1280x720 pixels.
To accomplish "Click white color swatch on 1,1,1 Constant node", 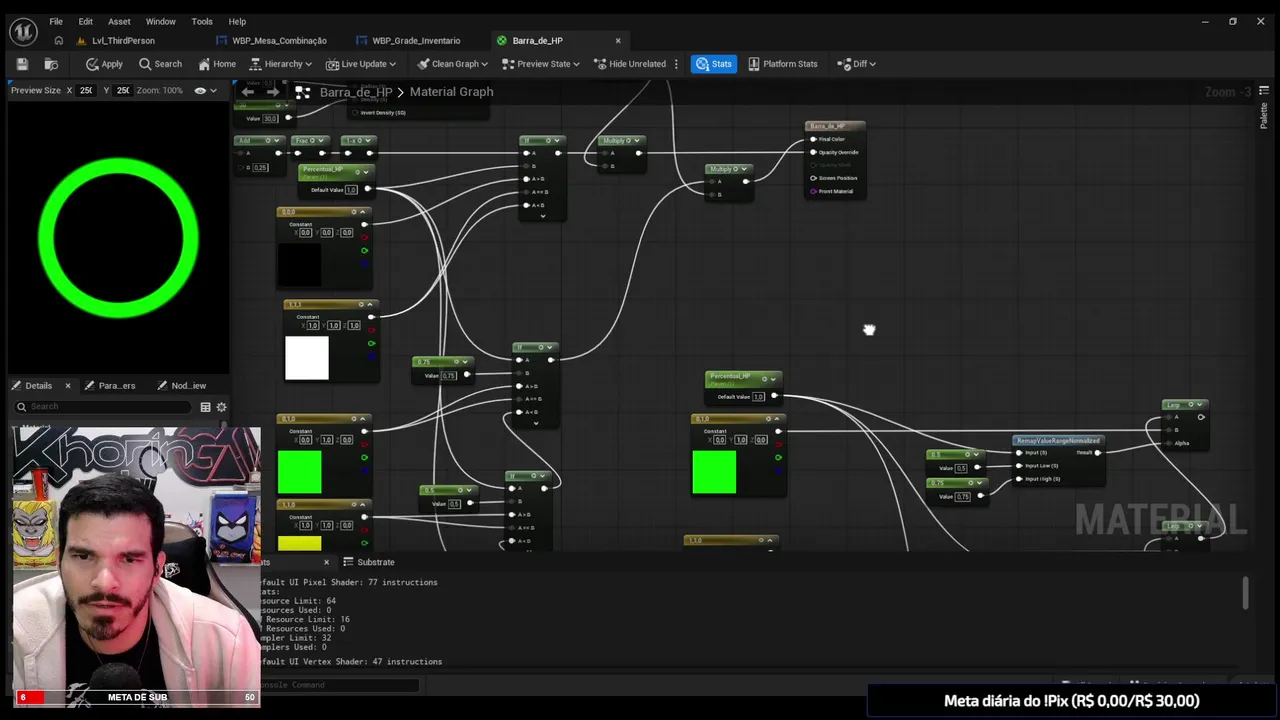I will pos(307,358).
